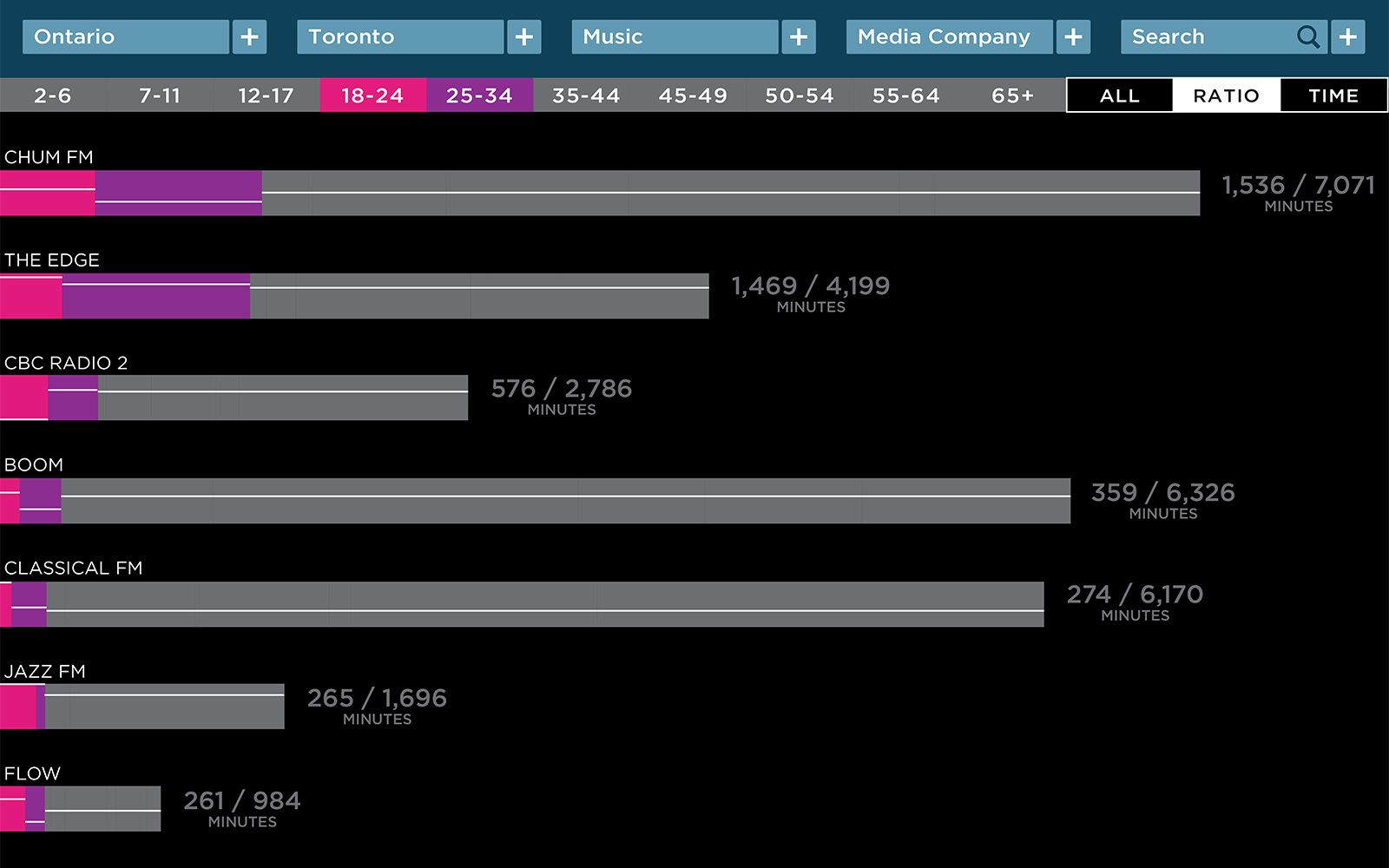Viewport: 1389px width, 868px height.
Task: Enable the 65+ age group filter
Action: coord(1012,95)
